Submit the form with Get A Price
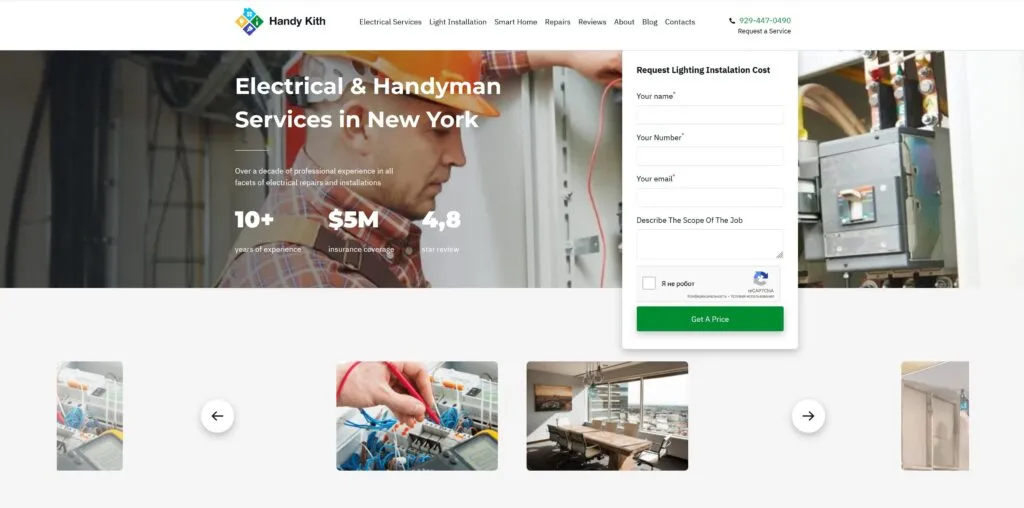The height and width of the screenshot is (508, 1024). click(x=710, y=319)
